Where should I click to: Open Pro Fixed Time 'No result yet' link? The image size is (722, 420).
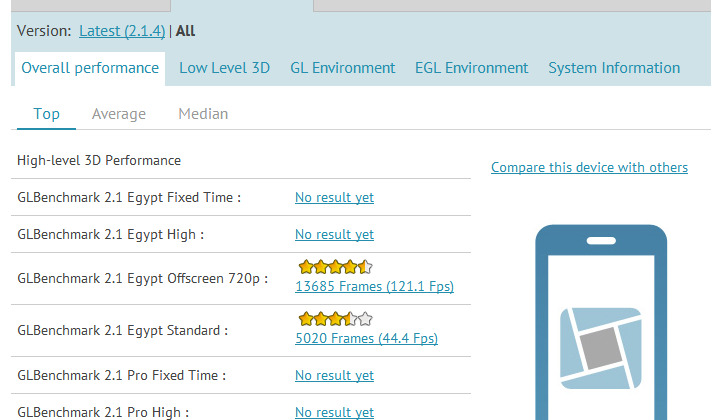point(334,376)
